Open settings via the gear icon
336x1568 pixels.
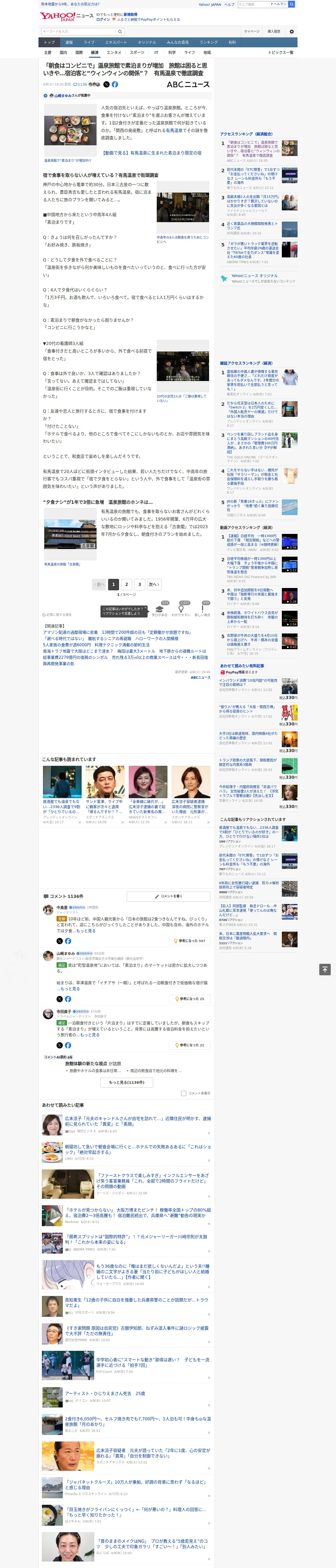coord(292,32)
